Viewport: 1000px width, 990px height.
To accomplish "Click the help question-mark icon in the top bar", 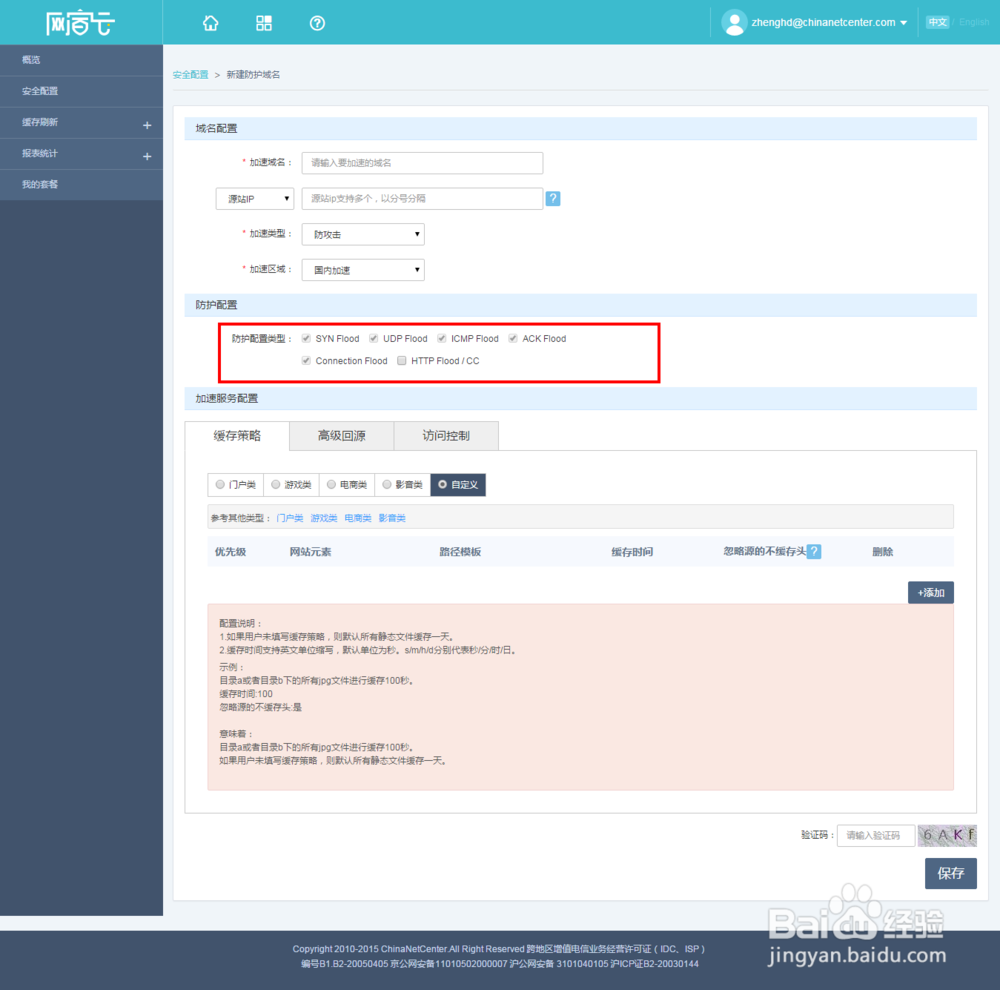I will 317,24.
